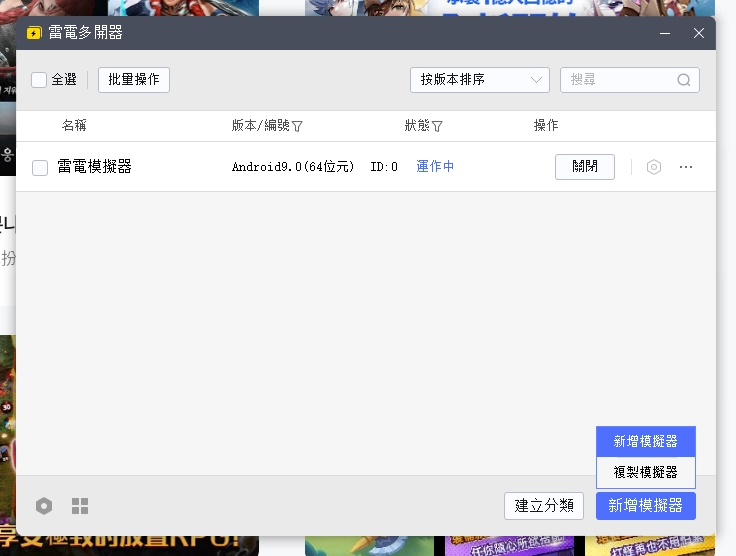Click the 運作中 status text

(435, 167)
